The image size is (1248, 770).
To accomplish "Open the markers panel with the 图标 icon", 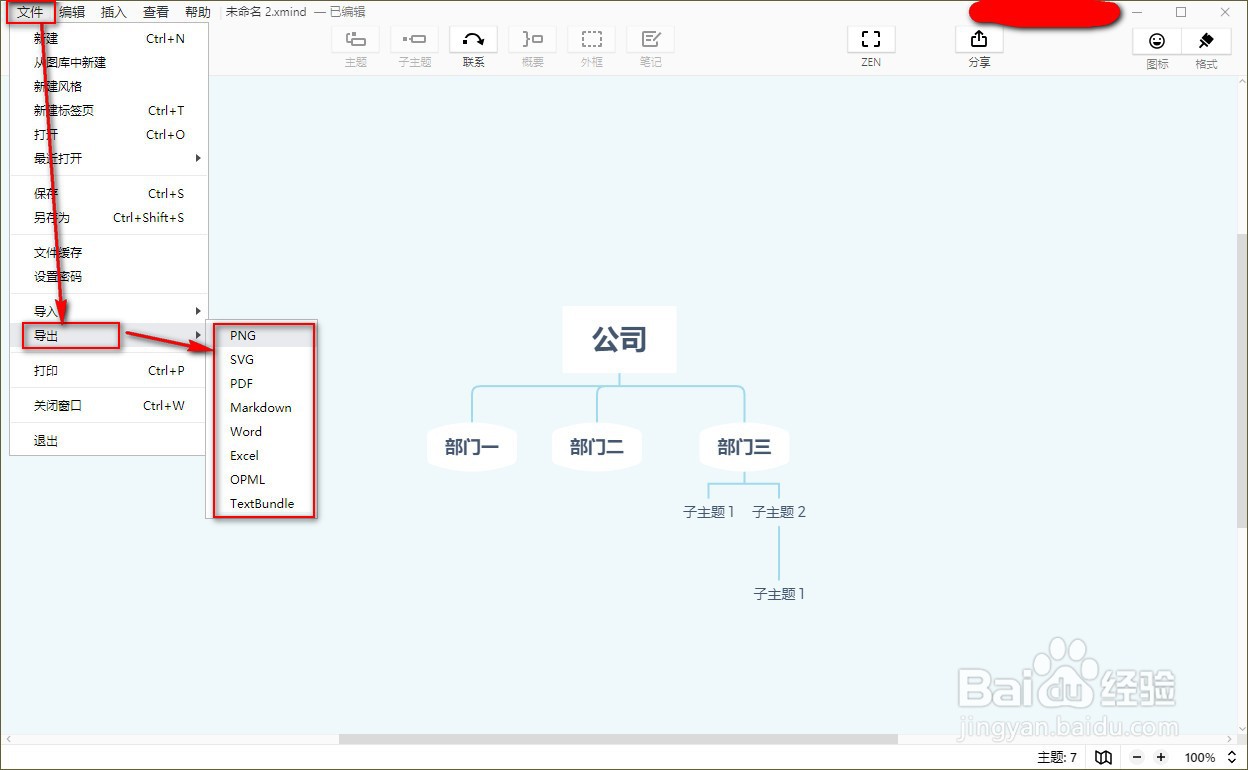I will (1156, 45).
